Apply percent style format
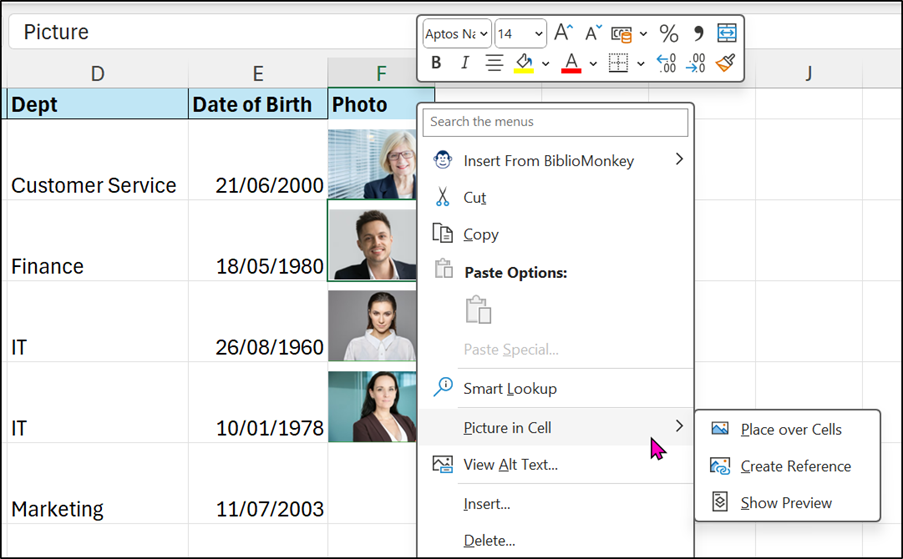The height and width of the screenshot is (559, 903). (x=668, y=33)
